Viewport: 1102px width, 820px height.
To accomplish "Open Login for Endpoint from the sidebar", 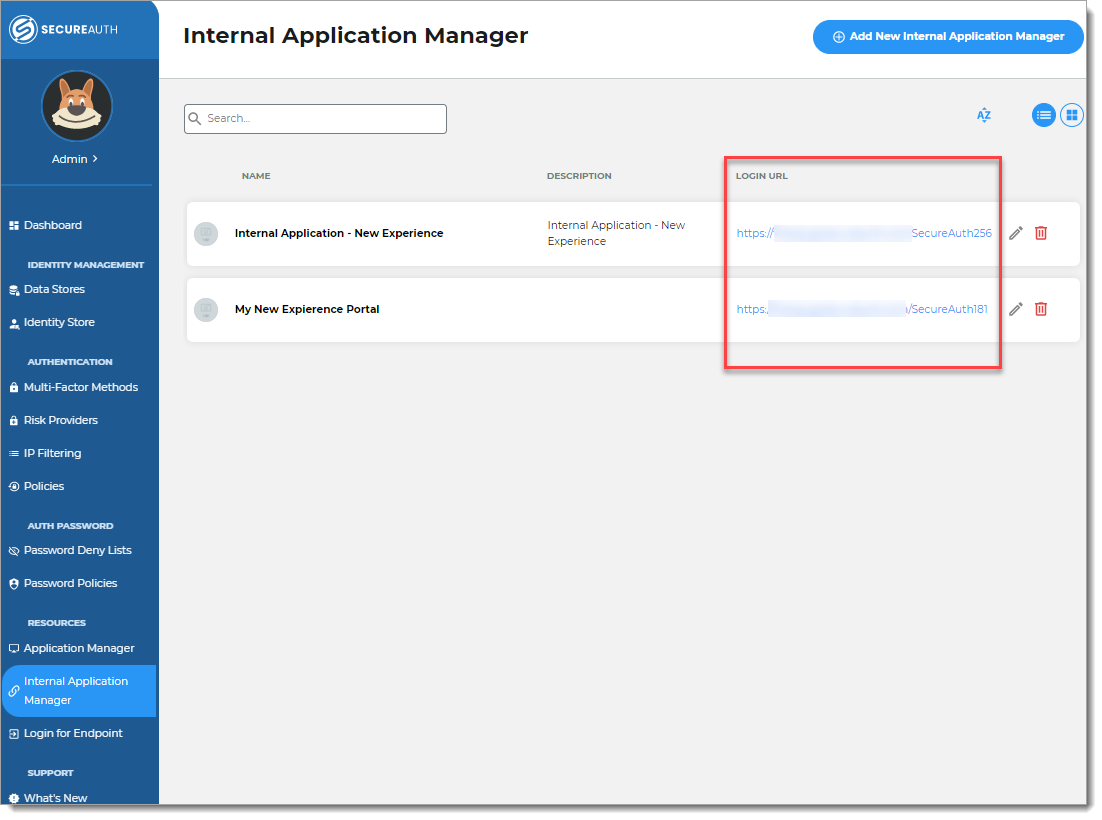I will click(70, 733).
